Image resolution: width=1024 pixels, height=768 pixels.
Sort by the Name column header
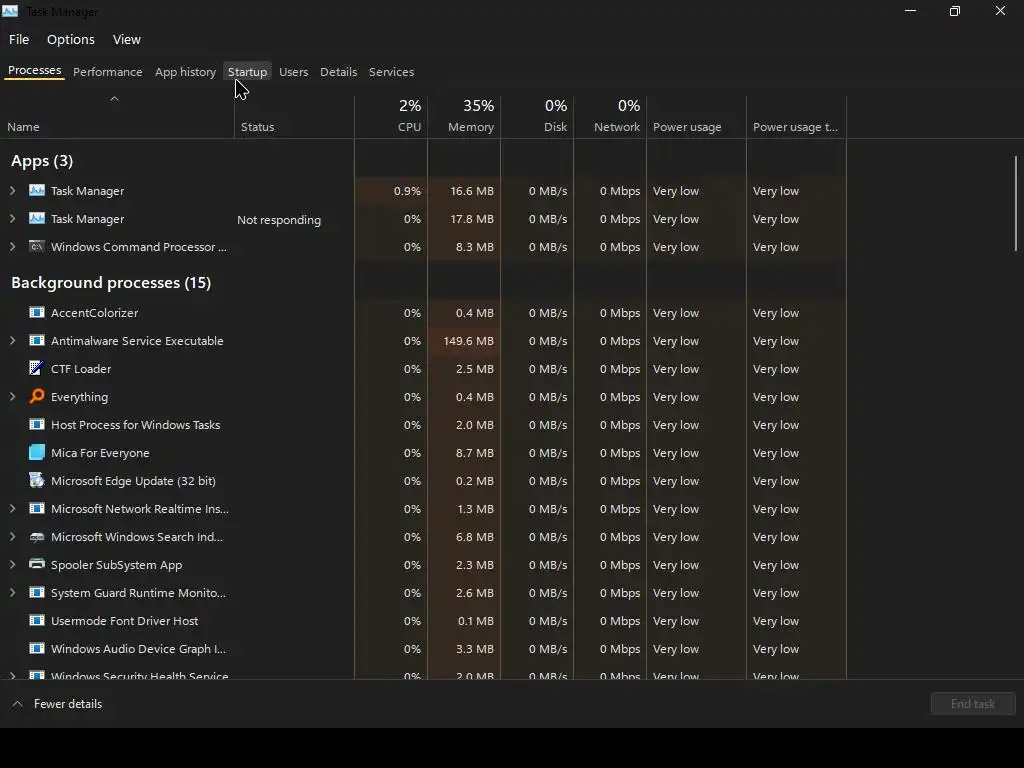[117, 117]
